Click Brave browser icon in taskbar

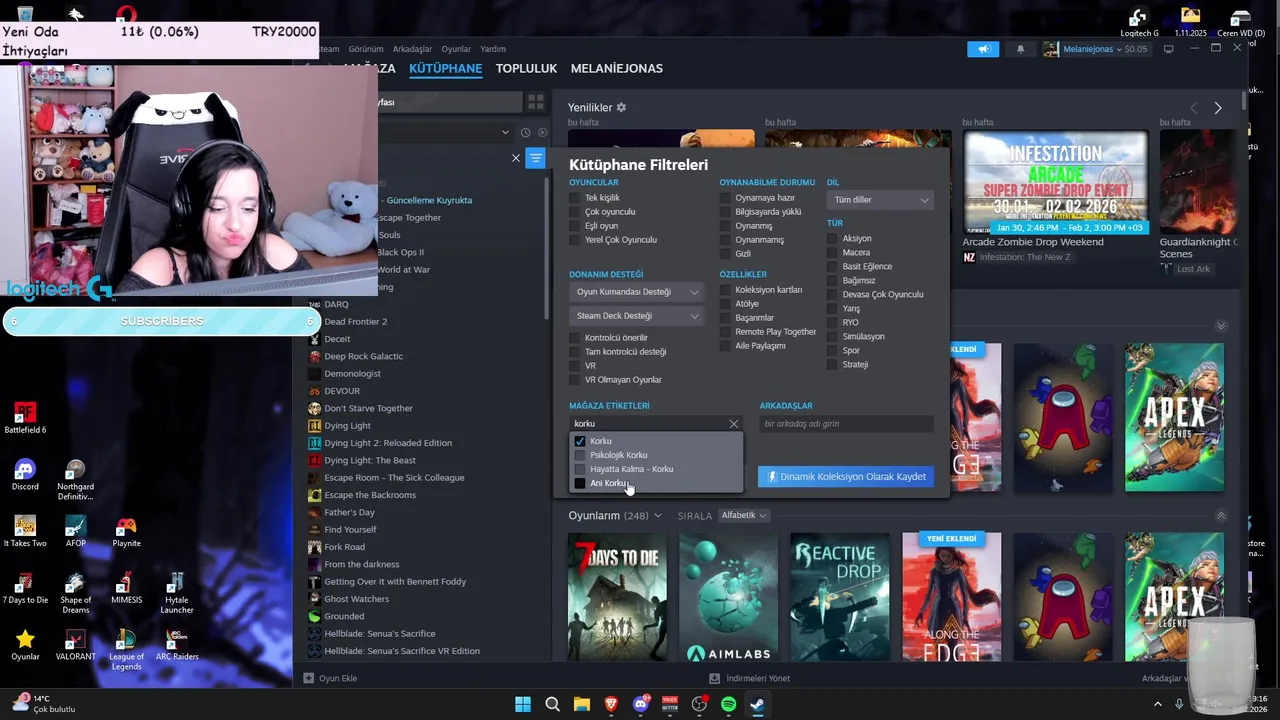[x=611, y=704]
